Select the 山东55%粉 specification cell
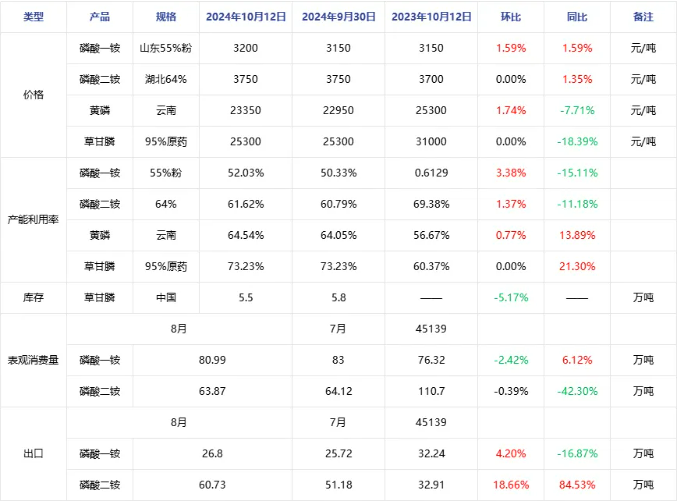 (x=166, y=48)
